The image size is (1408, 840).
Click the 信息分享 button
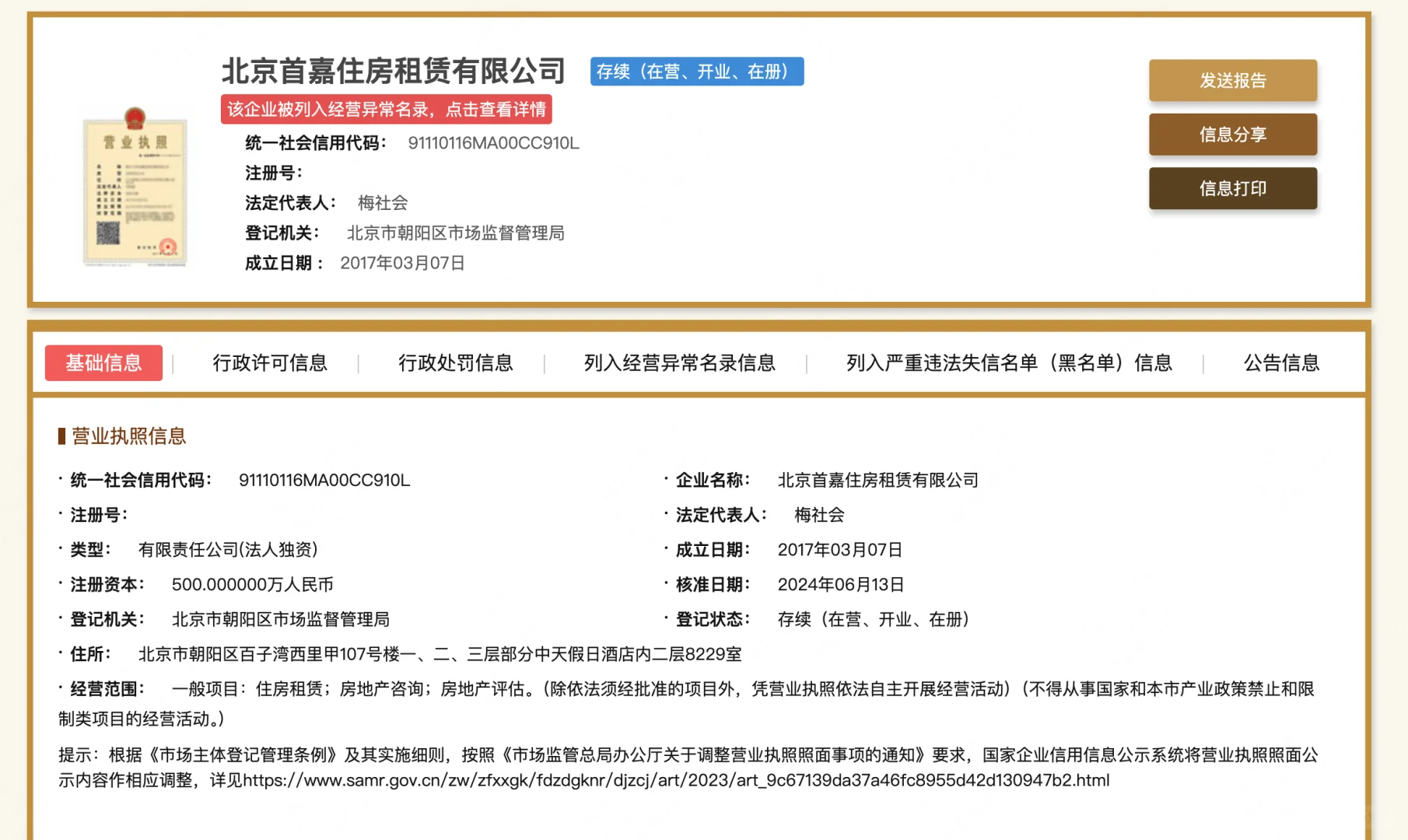(x=1233, y=135)
